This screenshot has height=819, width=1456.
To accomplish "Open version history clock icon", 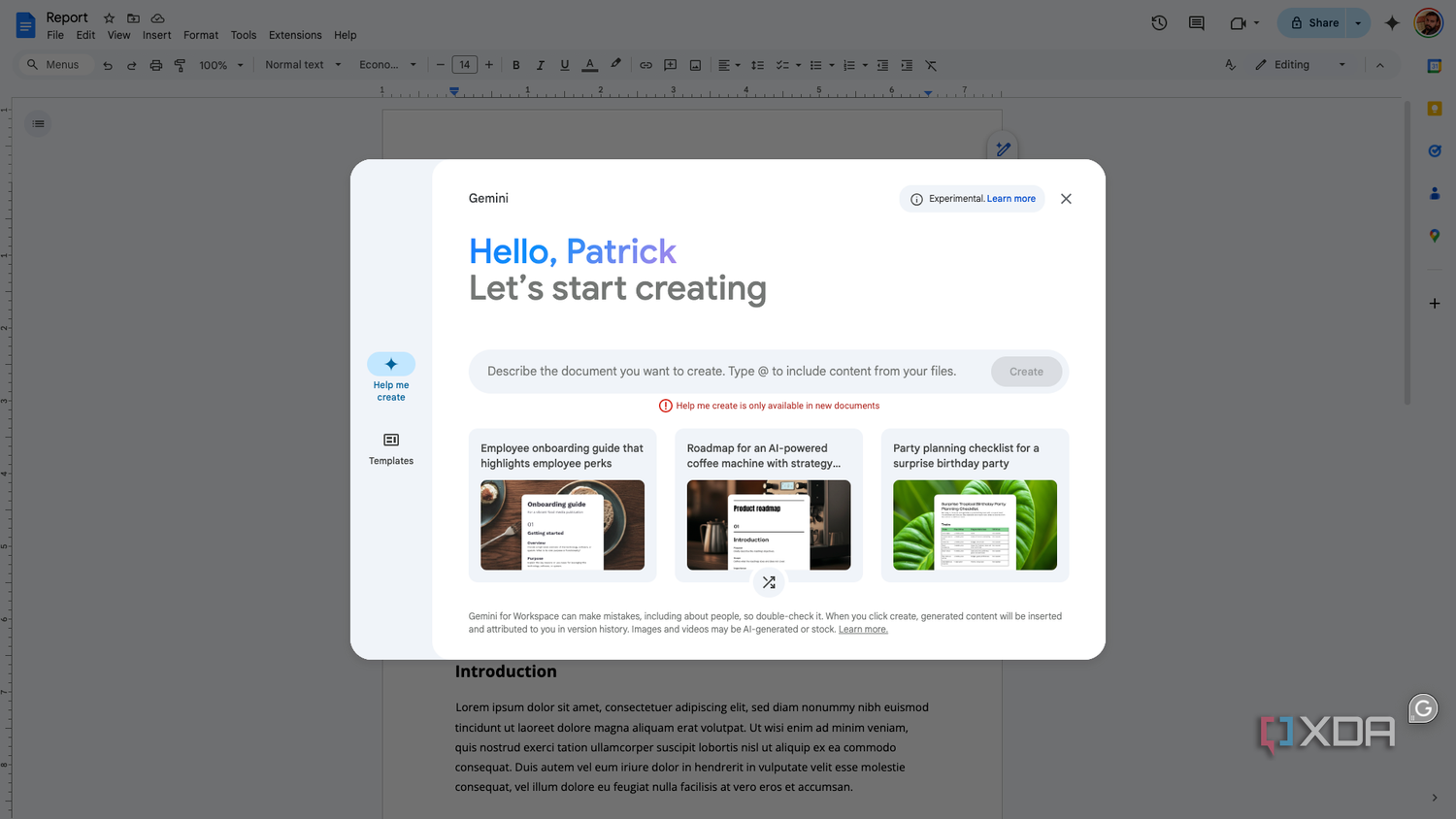I will [1159, 23].
